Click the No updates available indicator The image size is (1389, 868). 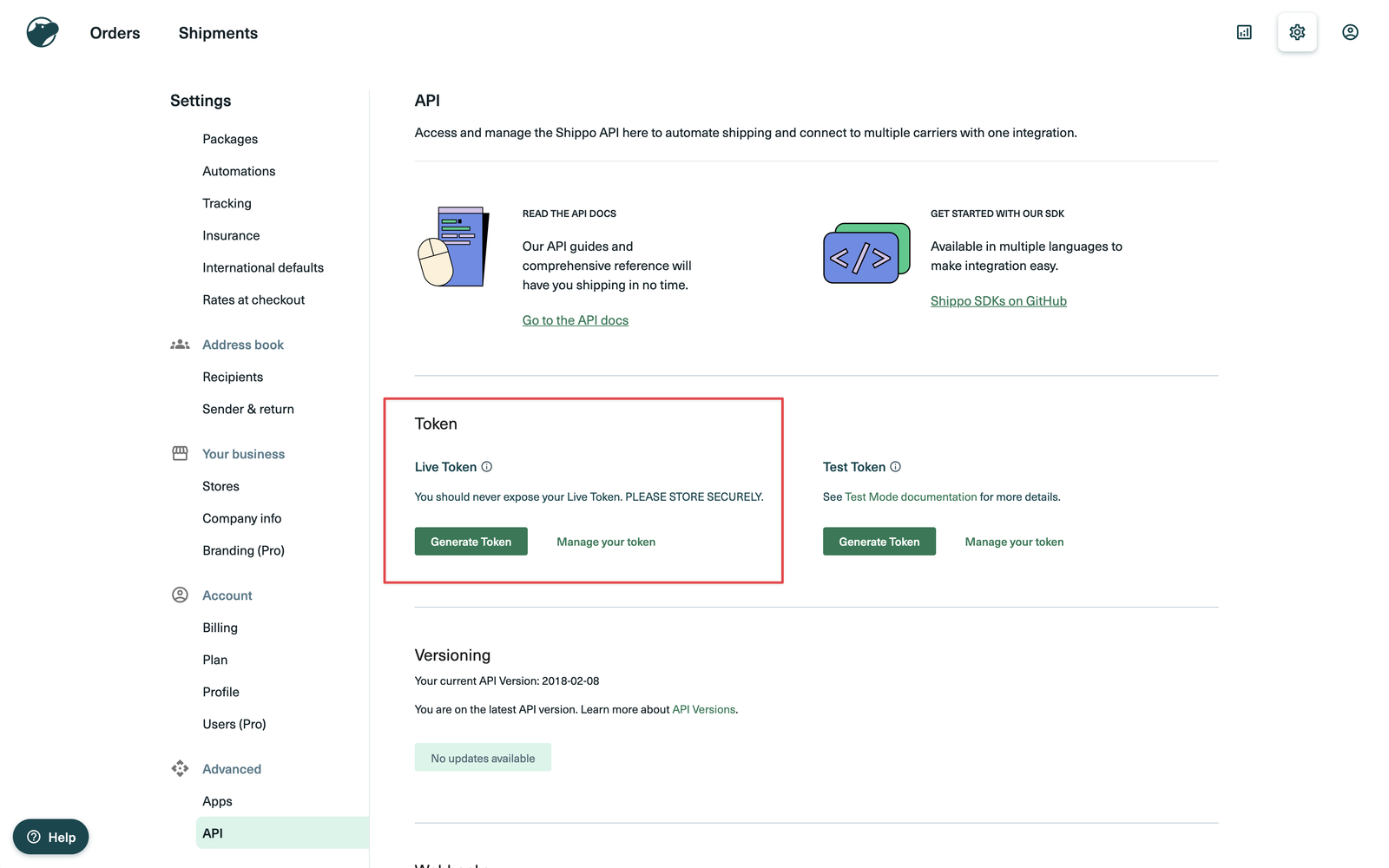click(x=483, y=757)
